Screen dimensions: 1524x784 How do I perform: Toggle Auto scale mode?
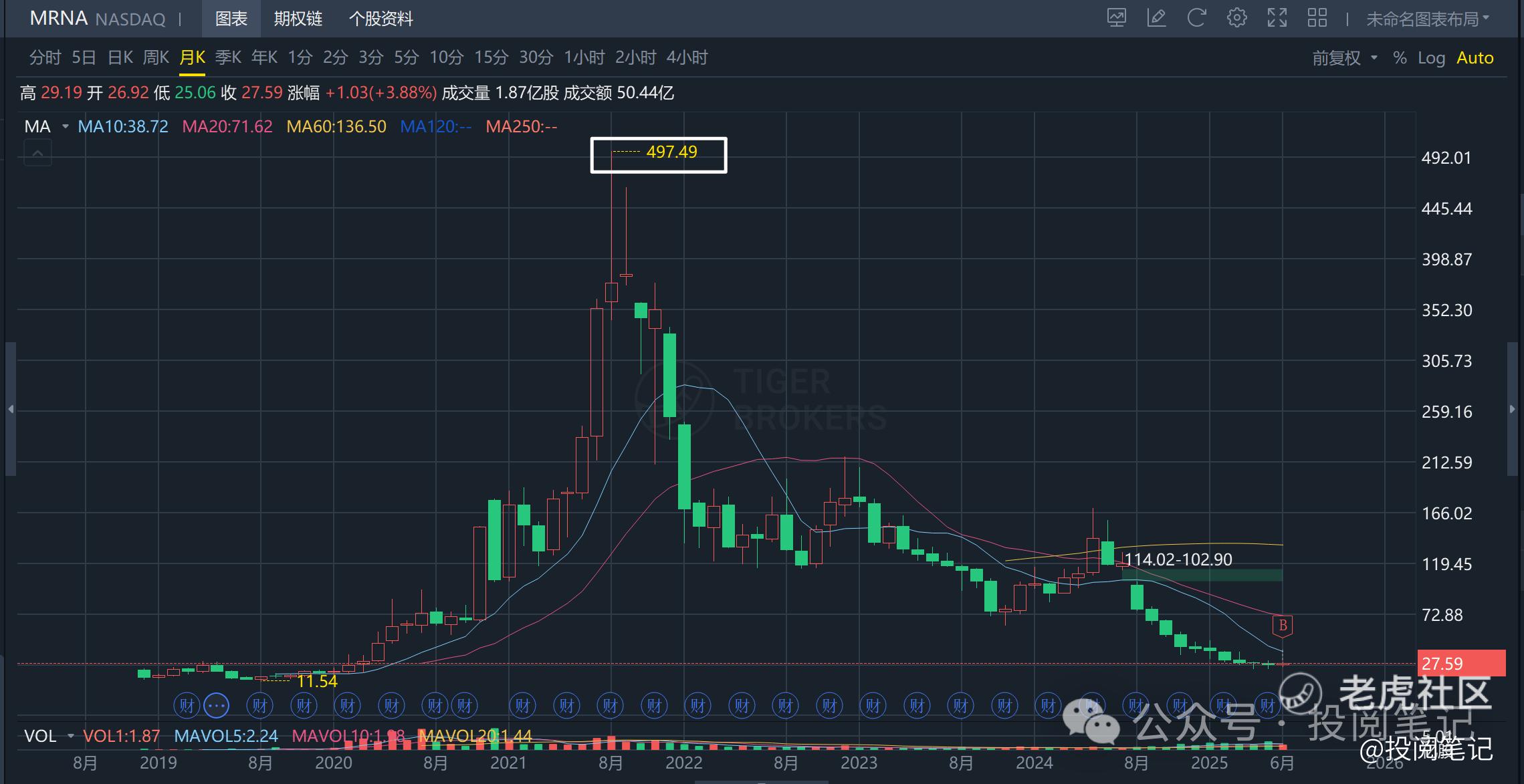tap(1475, 57)
